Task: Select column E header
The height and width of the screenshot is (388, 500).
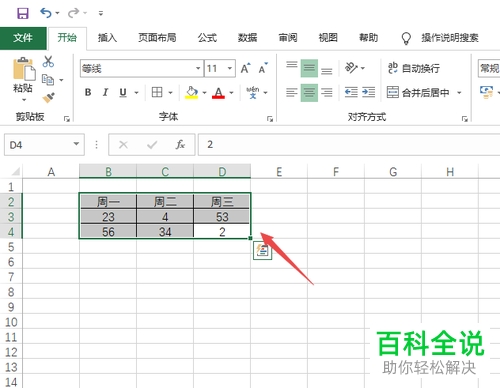Action: tap(279, 172)
